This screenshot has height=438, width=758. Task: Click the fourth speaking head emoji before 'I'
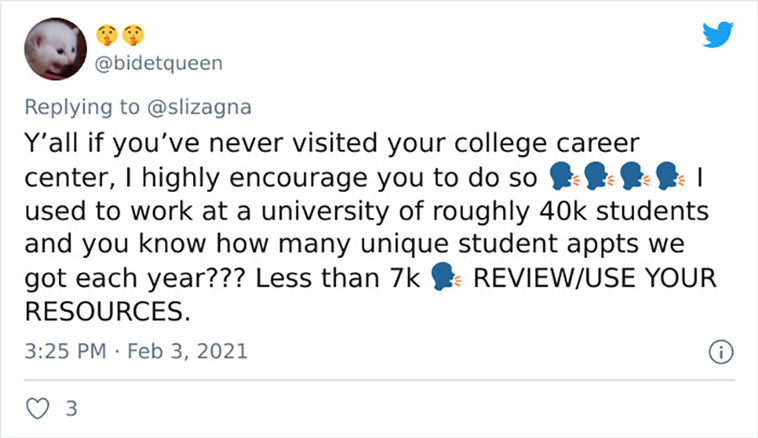(671, 176)
